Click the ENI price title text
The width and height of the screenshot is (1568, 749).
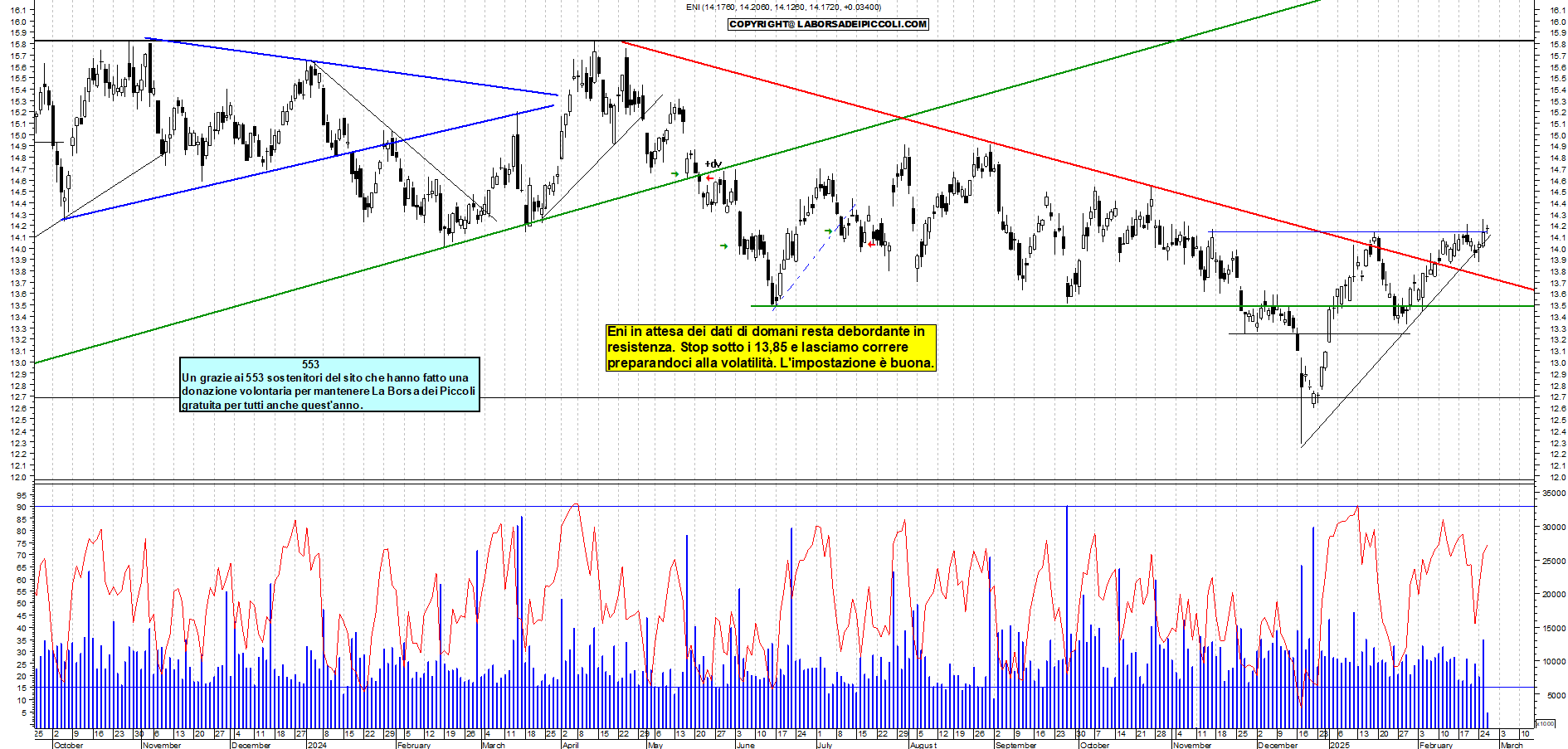783,7
